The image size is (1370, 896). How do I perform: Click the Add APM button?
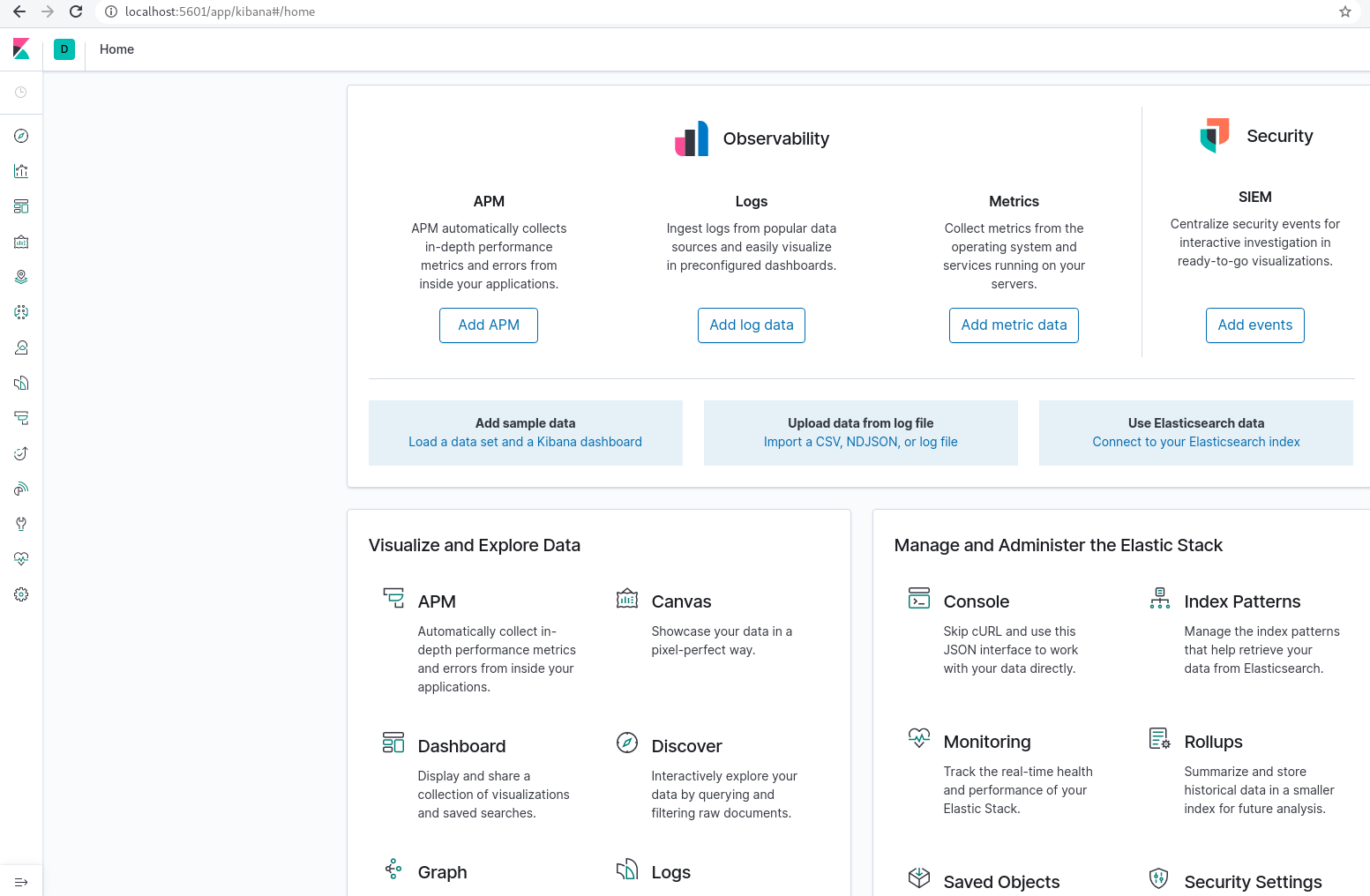coord(489,325)
